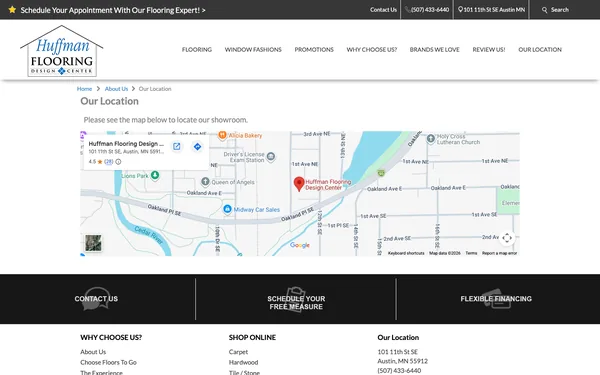The image size is (600, 375).
Task: Open Carpet under Shop Online
Action: click(238, 352)
